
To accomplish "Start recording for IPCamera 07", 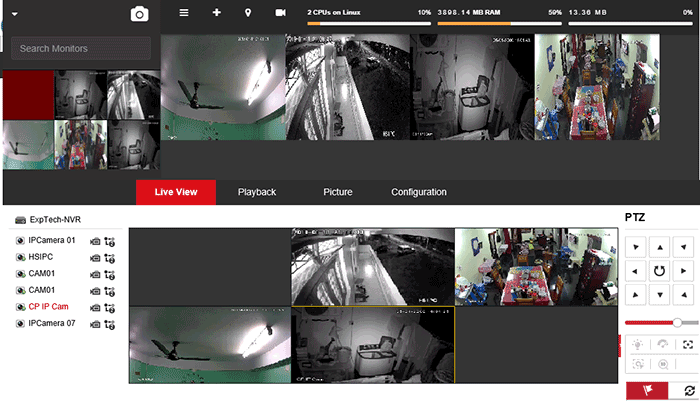I will pyautogui.click(x=95, y=325).
